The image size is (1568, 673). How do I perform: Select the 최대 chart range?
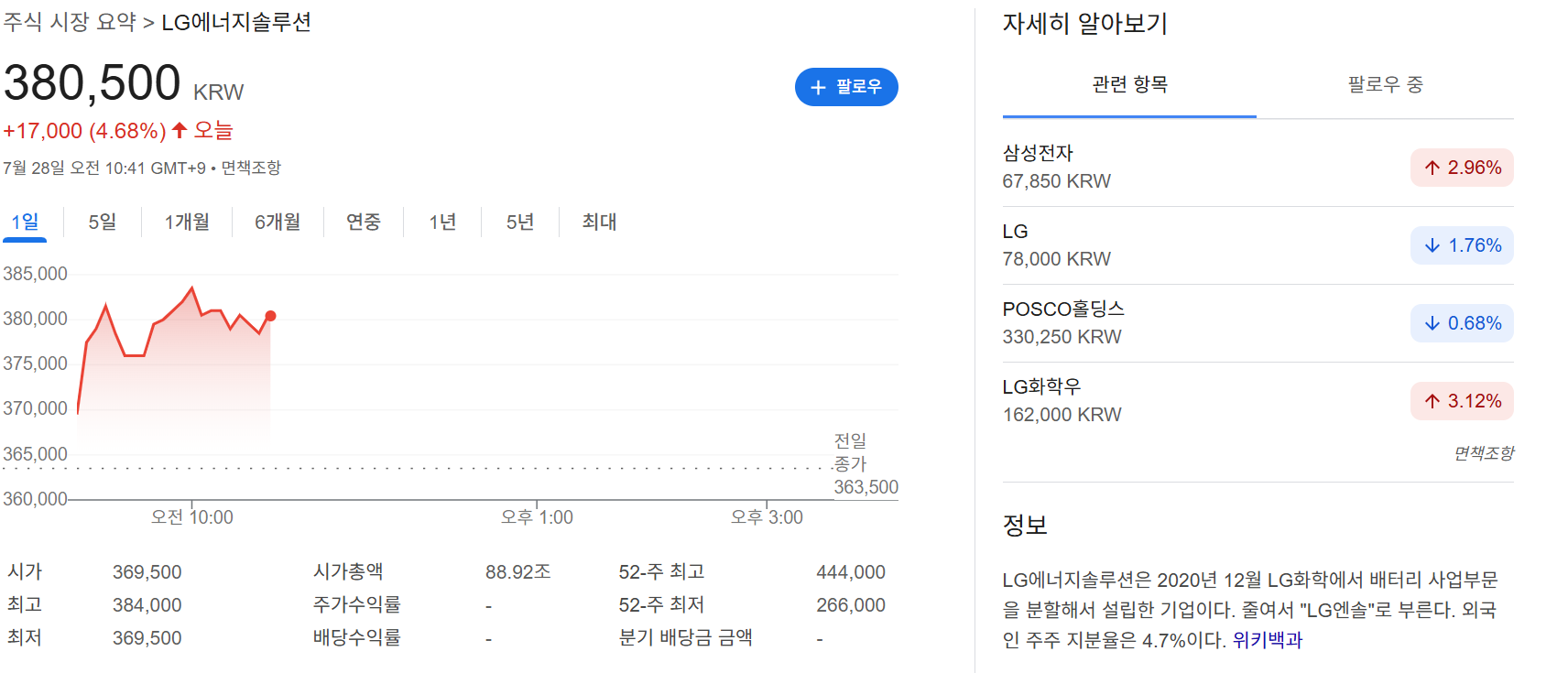pyautogui.click(x=600, y=222)
